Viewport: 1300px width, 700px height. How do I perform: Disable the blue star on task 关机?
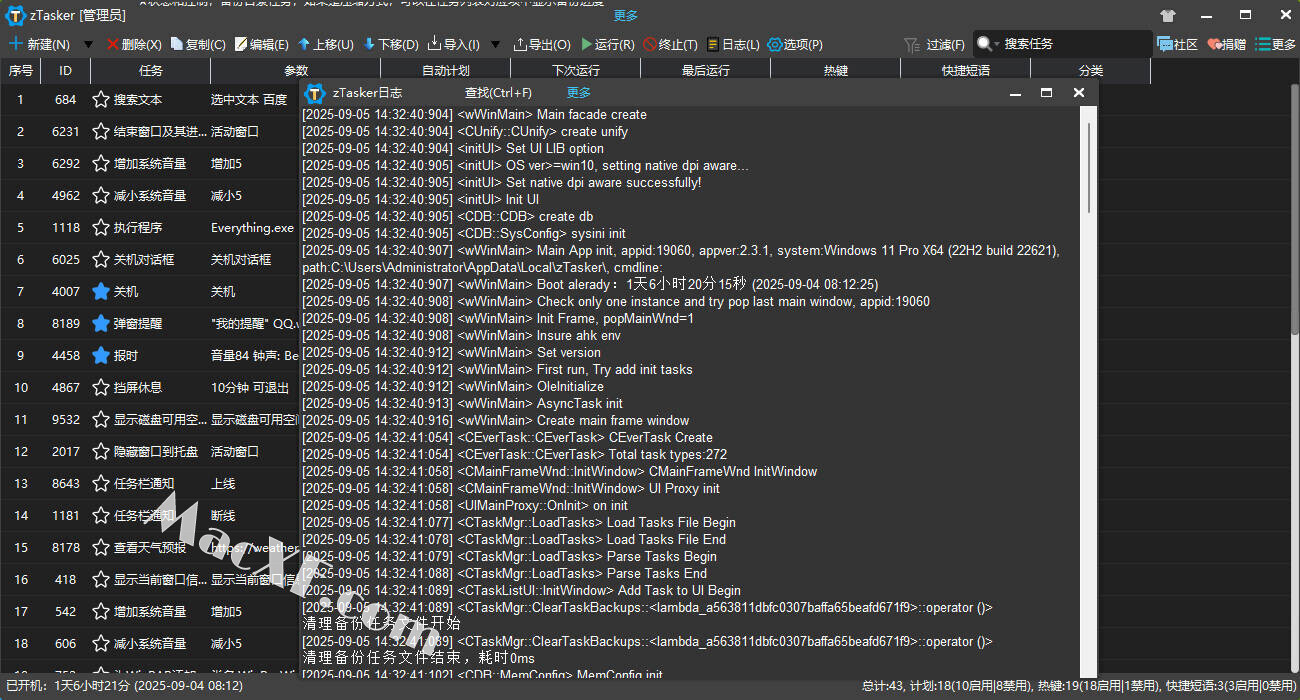[x=100, y=292]
